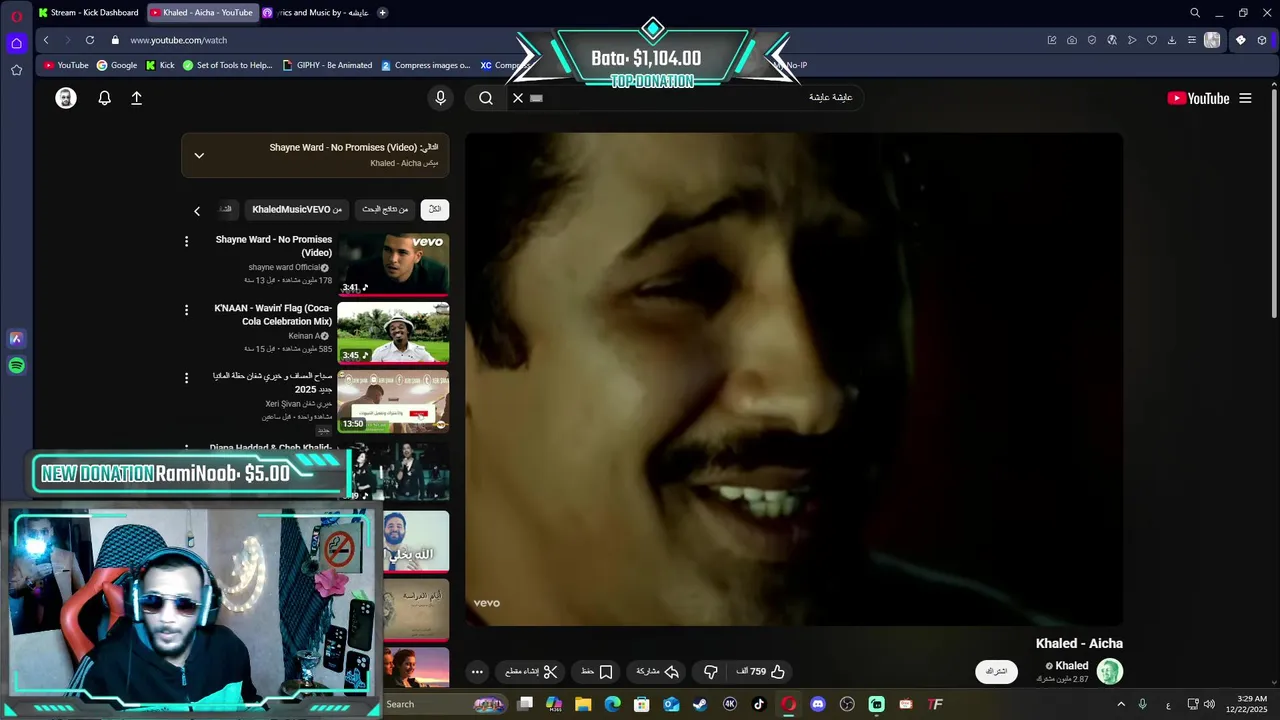Select the 'From KhaledMusicVEVO' filter chip
Screen dimensions: 1280x720
click(x=297, y=209)
